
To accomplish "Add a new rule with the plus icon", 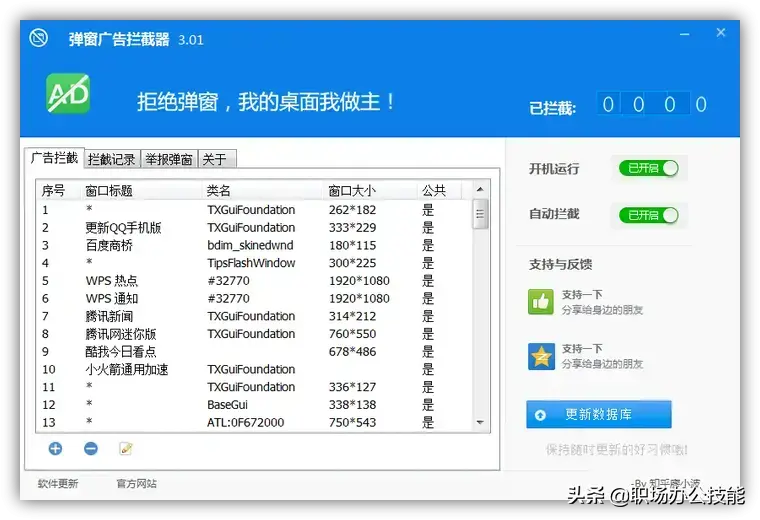I will 55,449.
